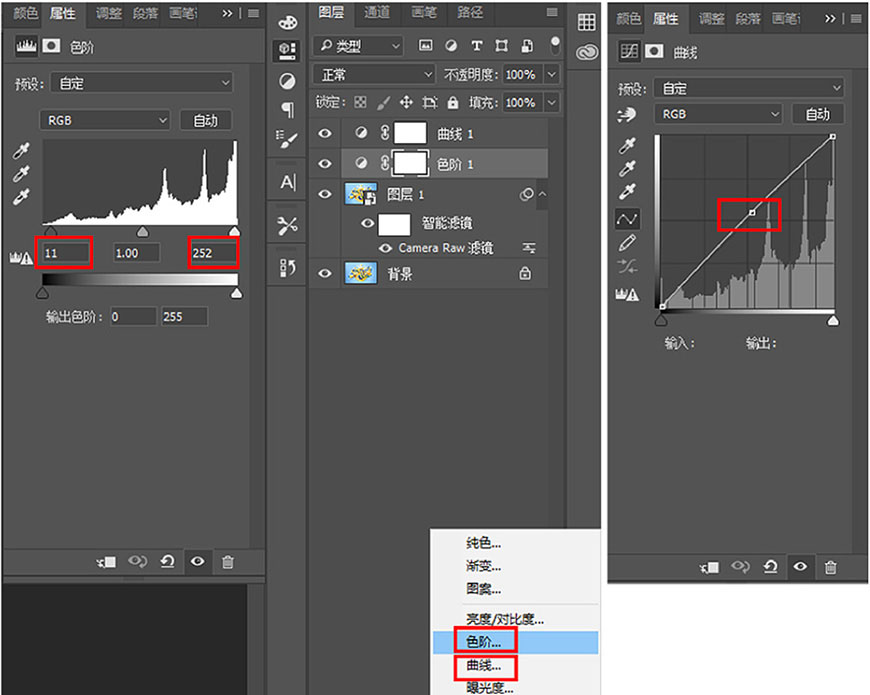Viewport: 870px width, 695px height.
Task: Click the Levels mask icon beside histogram icon
Action: point(52,45)
